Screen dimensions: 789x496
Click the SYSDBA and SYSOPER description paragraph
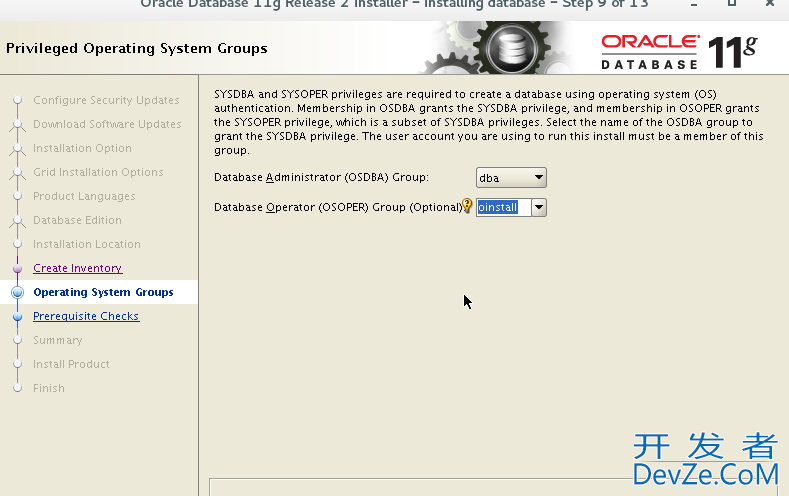pos(489,122)
